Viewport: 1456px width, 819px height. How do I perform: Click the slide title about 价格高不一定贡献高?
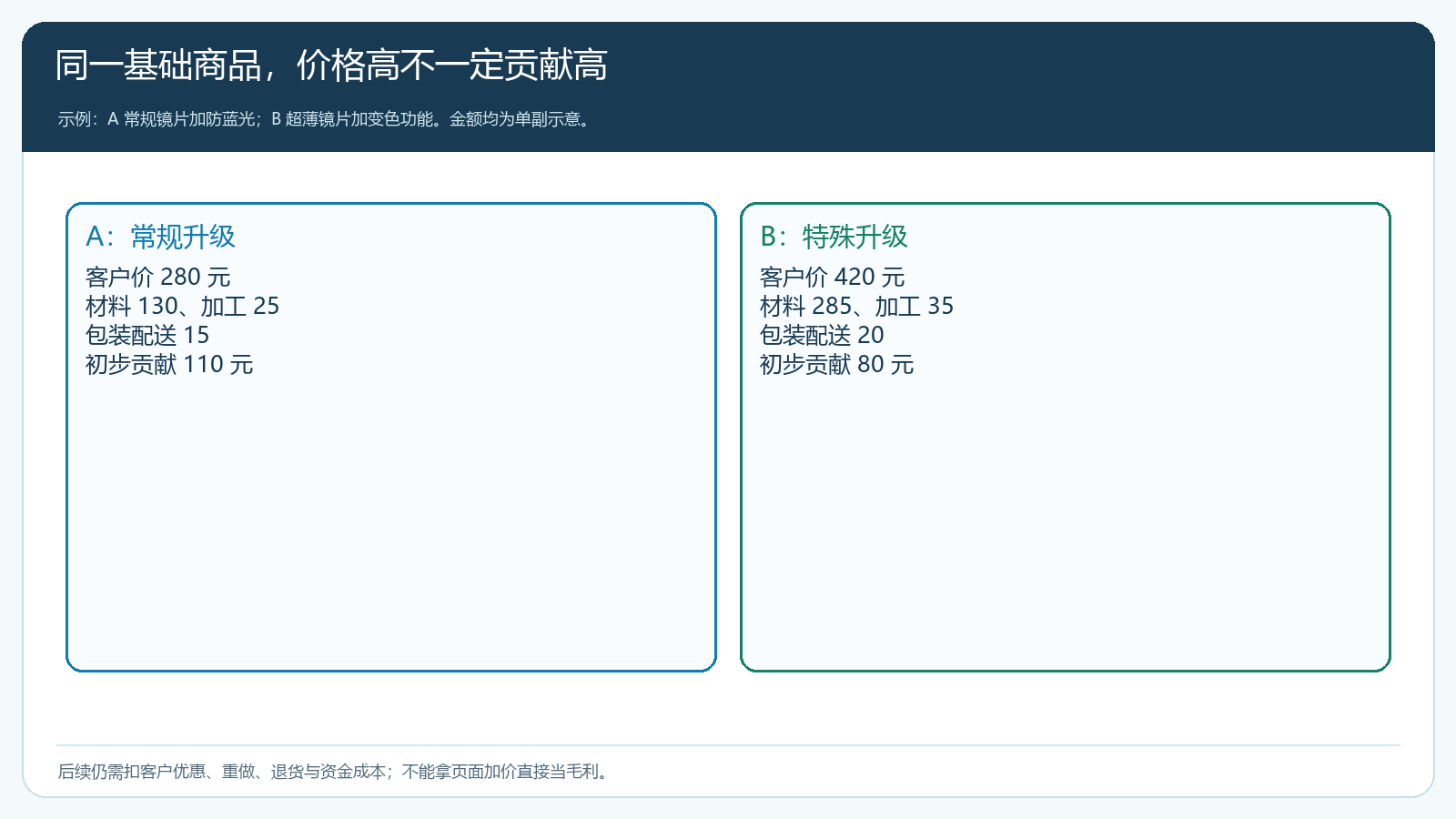(x=331, y=66)
